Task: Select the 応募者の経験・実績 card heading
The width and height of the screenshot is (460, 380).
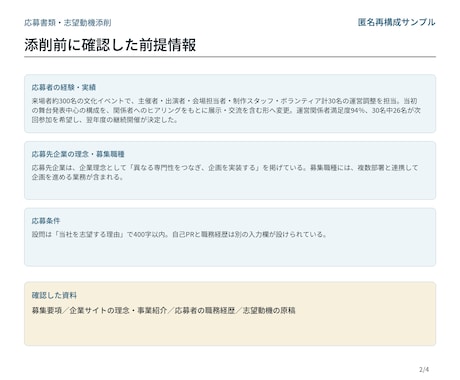Action: (x=64, y=87)
